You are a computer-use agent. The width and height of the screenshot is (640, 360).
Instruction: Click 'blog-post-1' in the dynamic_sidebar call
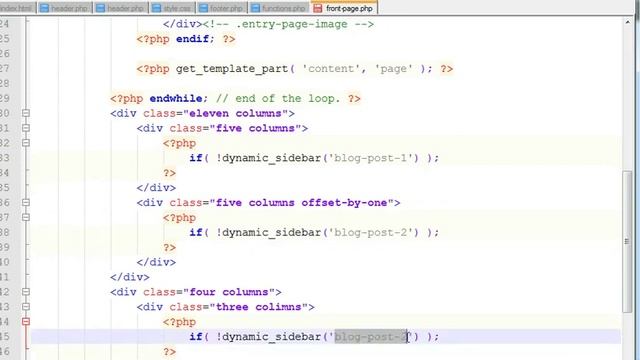coord(371,158)
